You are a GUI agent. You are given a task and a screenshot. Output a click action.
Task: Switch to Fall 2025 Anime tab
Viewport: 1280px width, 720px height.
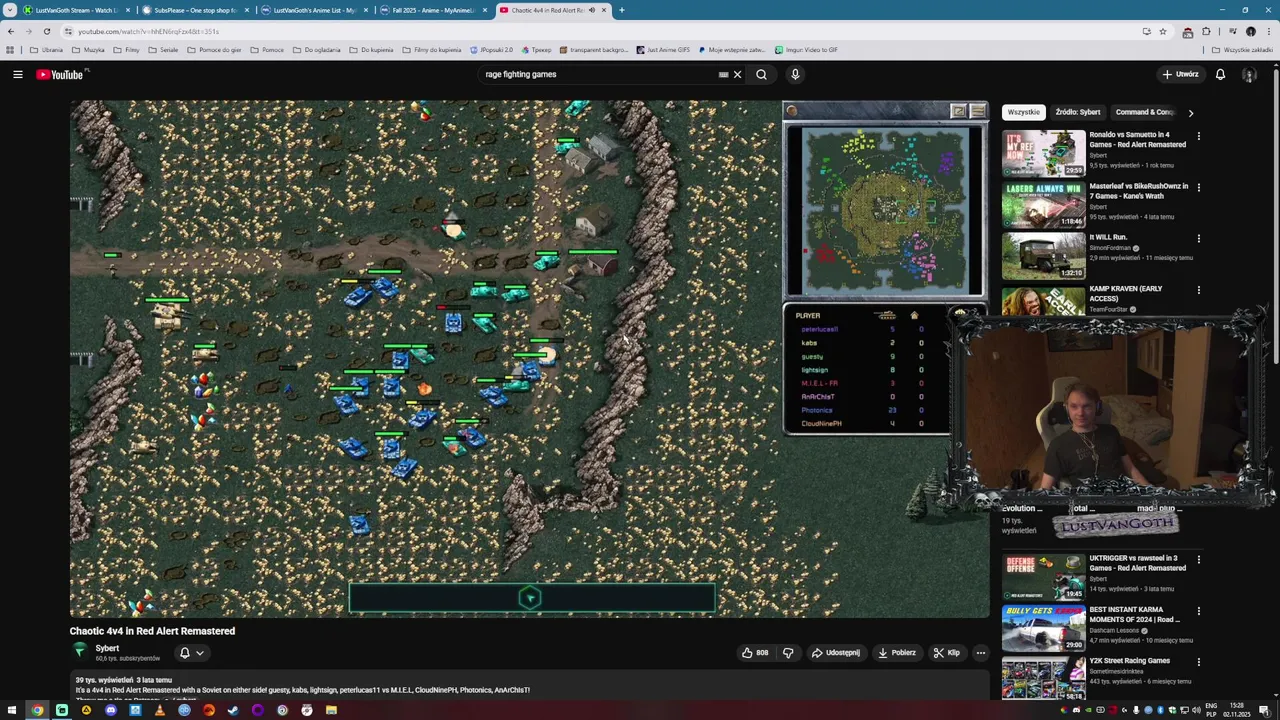pyautogui.click(x=432, y=10)
